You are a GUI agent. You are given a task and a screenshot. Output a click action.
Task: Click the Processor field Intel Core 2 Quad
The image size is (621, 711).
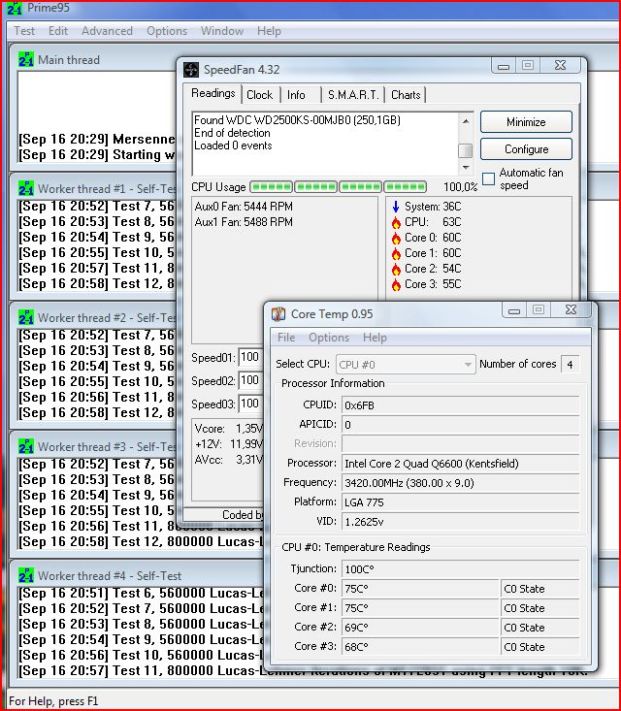pyautogui.click(x=461, y=463)
